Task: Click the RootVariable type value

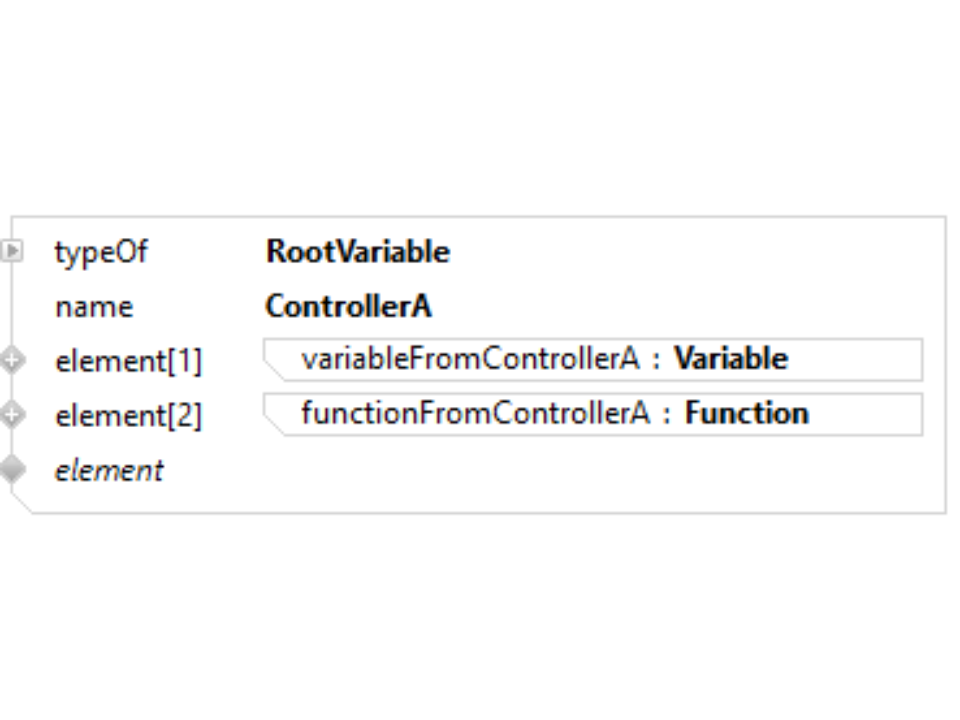Action: click(x=357, y=252)
